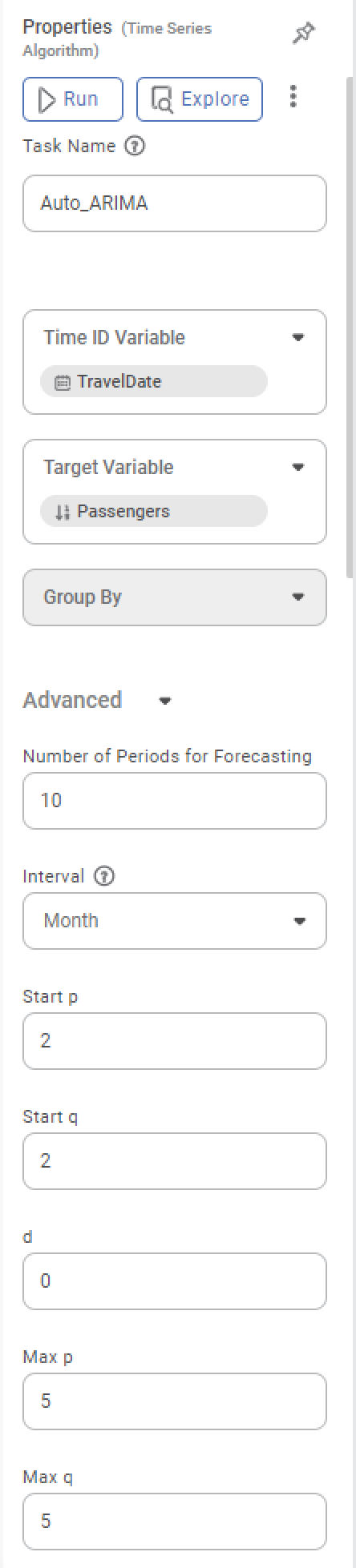Viewport: 356px width, 1568px height.
Task: Click the panel's vertical scrollbar
Action: click(350, 327)
